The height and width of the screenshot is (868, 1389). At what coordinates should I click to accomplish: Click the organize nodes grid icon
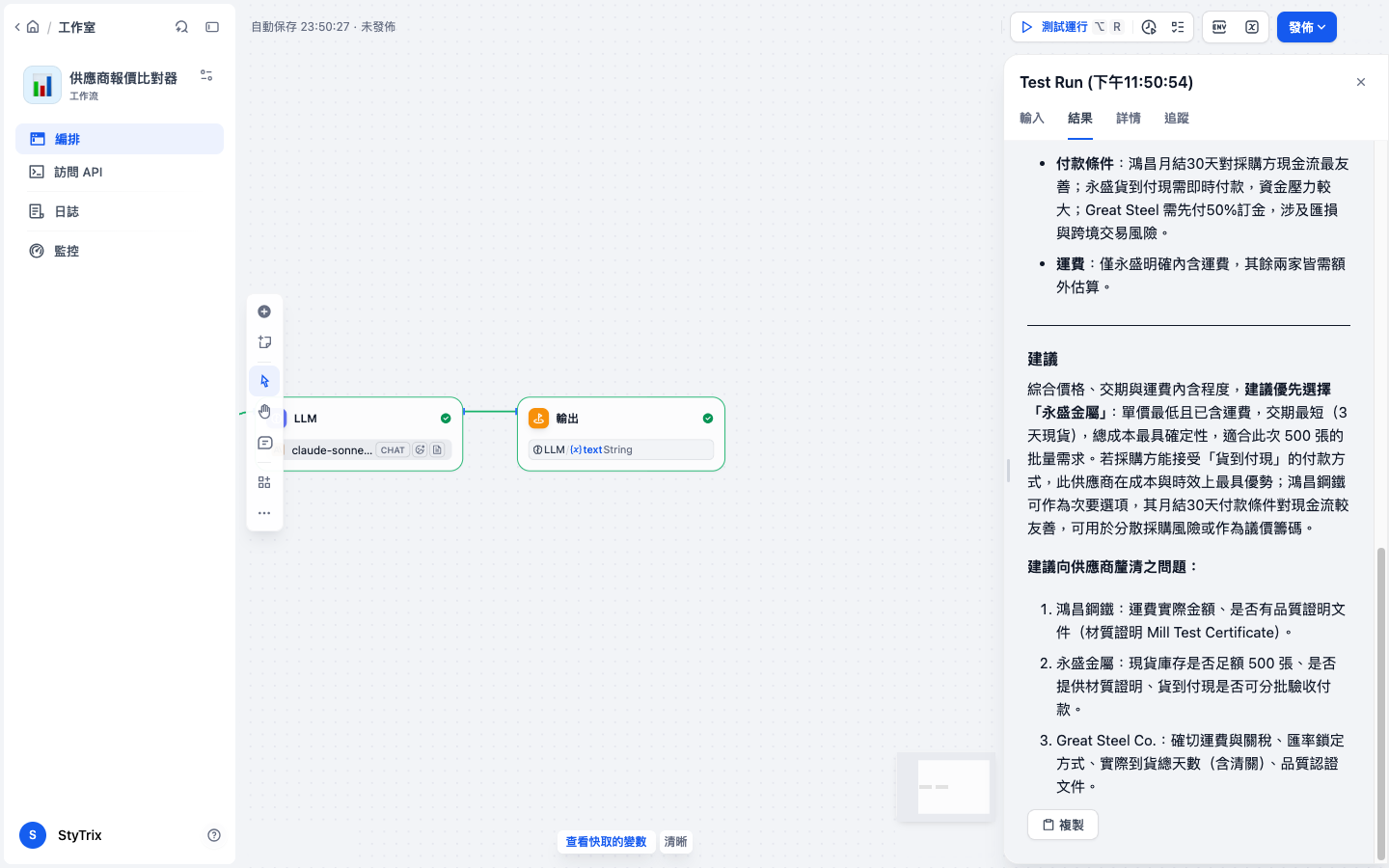tap(264, 482)
